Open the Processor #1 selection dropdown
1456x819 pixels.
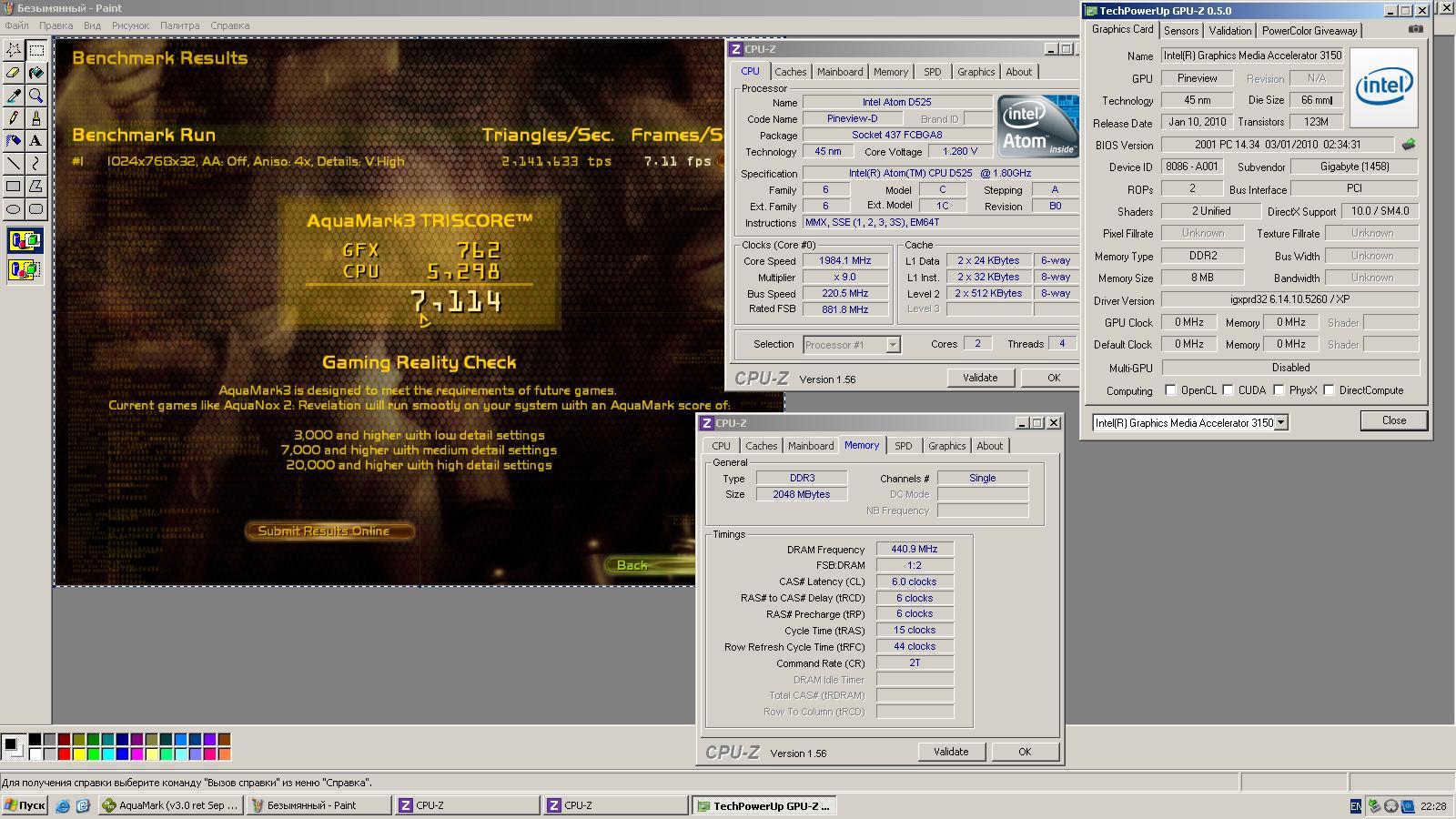pos(893,344)
